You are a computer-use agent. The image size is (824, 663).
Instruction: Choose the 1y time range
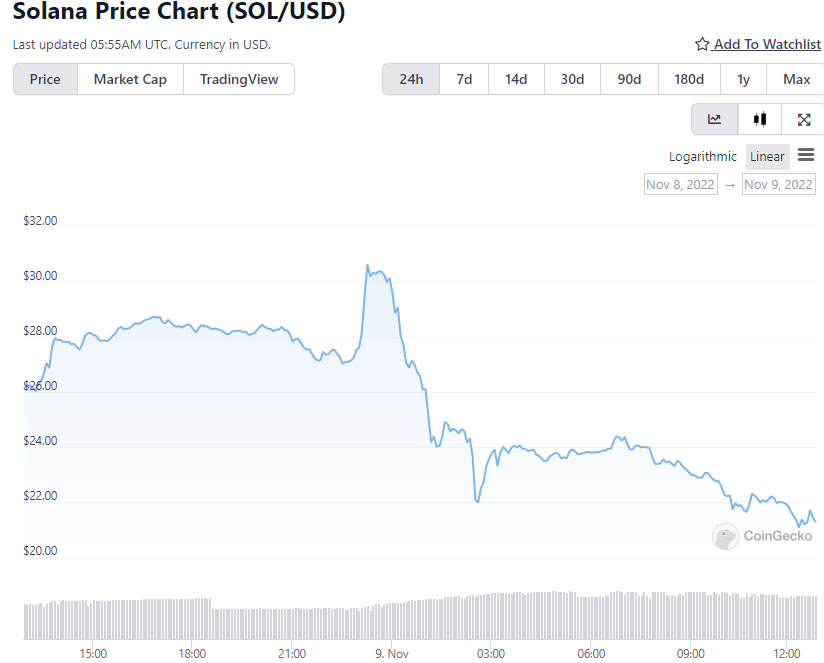(743, 79)
